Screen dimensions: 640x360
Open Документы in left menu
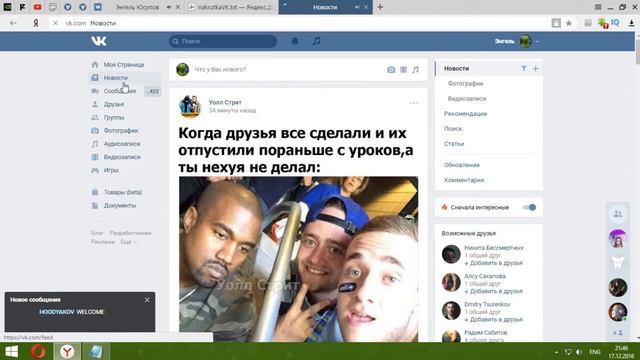[120, 205]
